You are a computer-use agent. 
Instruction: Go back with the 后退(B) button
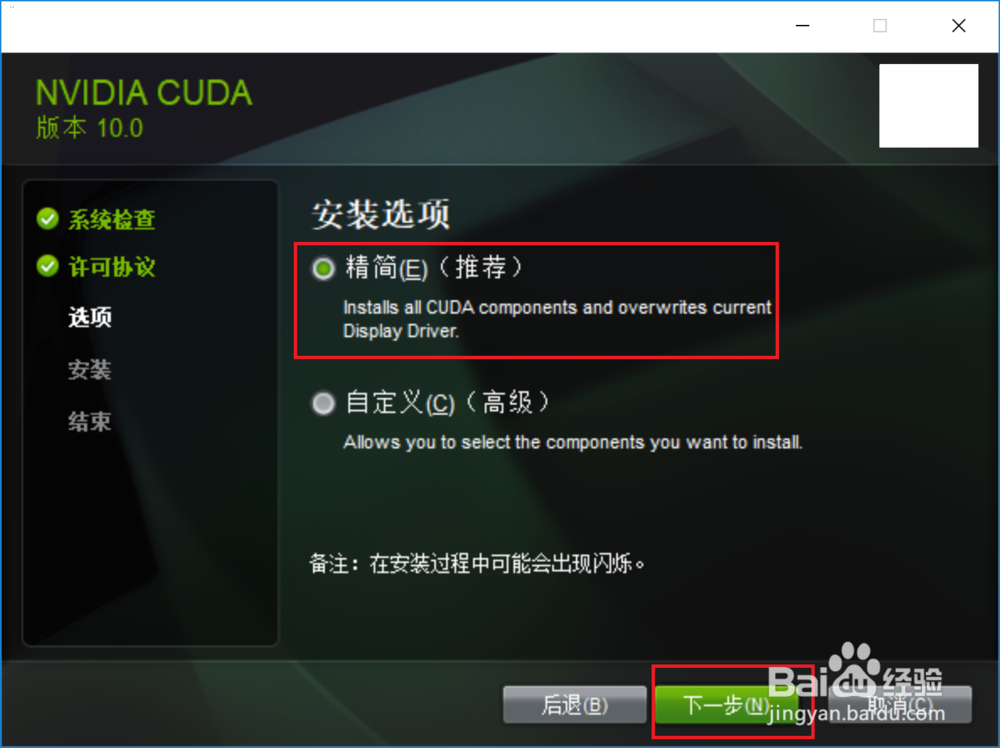575,705
